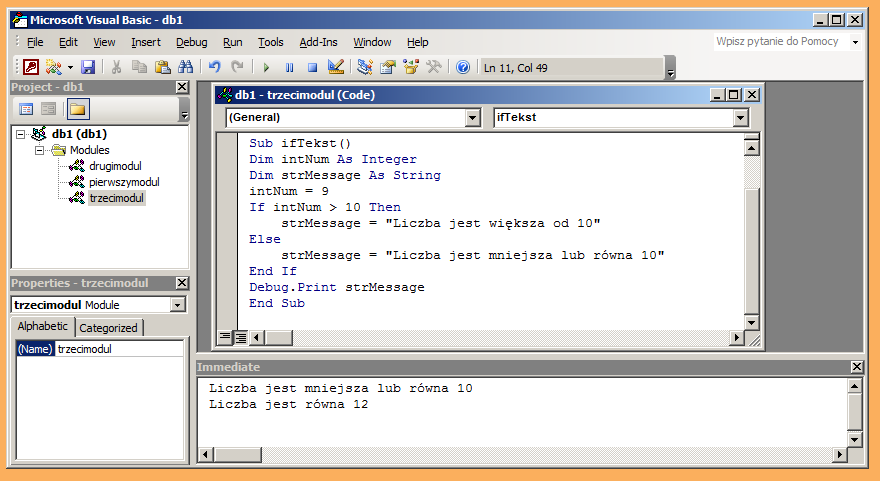This screenshot has height=481, width=880.
Task: Select the pierwszymodul module
Action: [x=124, y=182]
